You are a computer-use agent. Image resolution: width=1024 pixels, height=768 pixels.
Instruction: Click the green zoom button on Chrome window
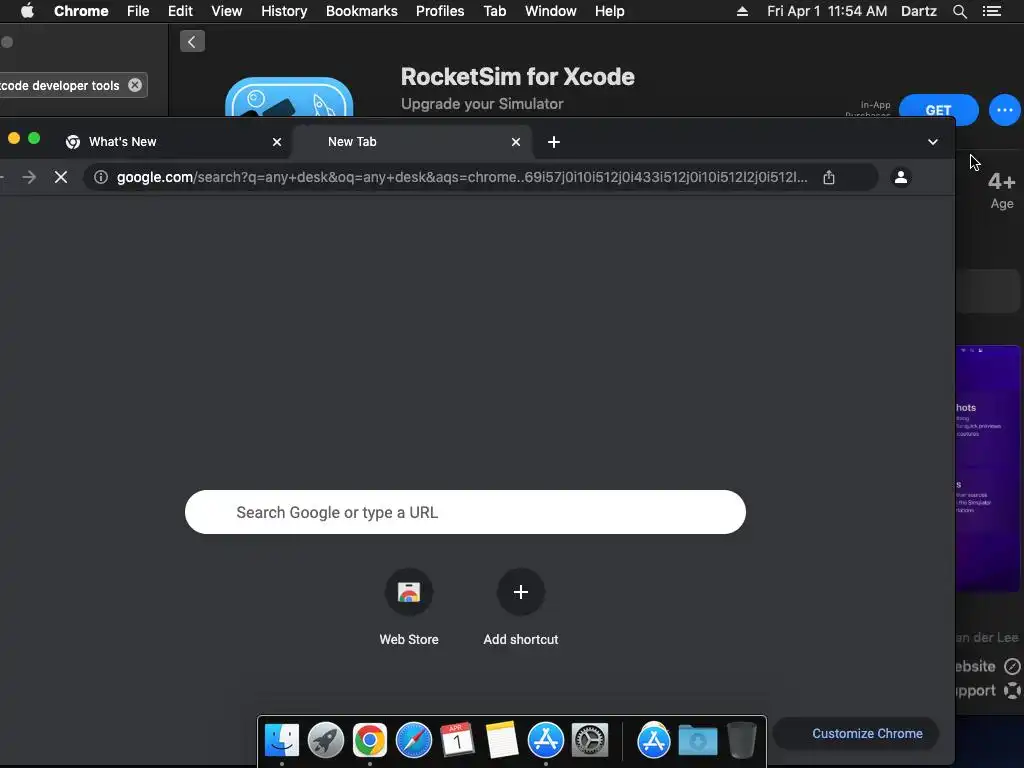[x=34, y=138]
